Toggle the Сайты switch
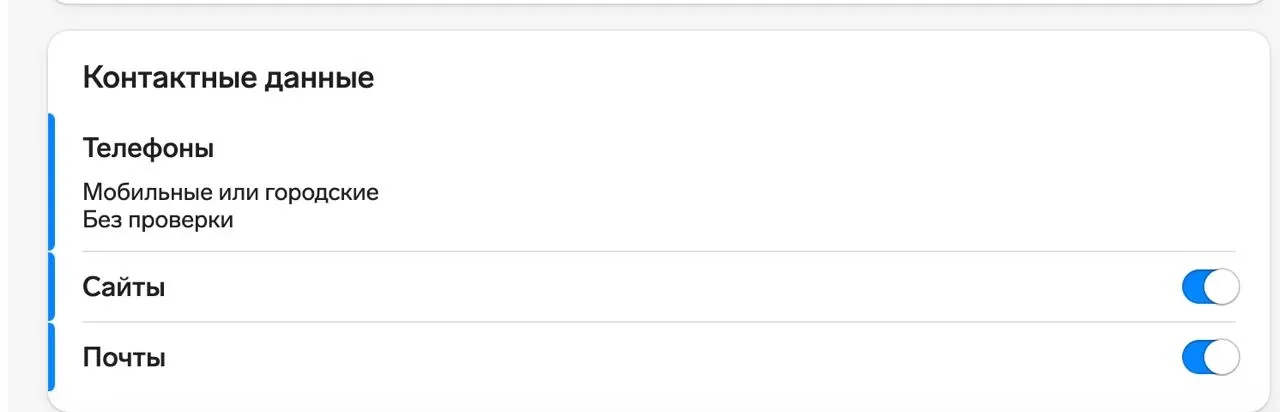The width and height of the screenshot is (1280, 412). coord(1210,288)
